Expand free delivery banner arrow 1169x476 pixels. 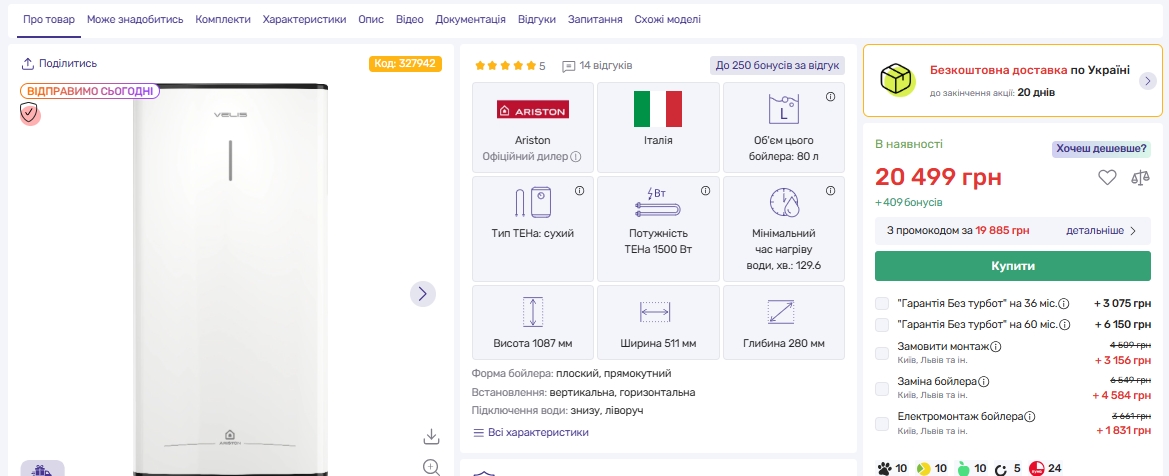[x=1147, y=81]
